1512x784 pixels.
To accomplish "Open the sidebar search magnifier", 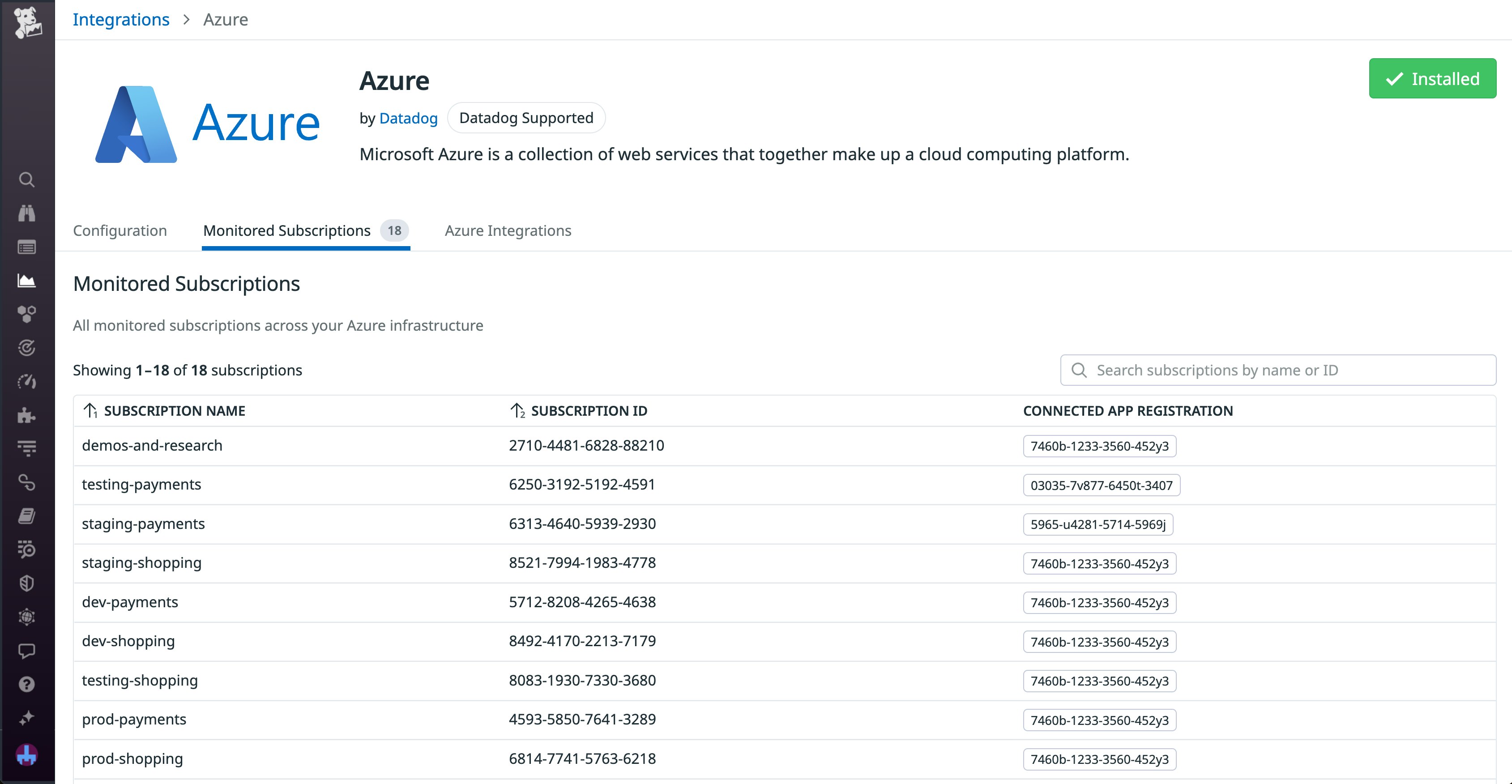I will click(26, 179).
